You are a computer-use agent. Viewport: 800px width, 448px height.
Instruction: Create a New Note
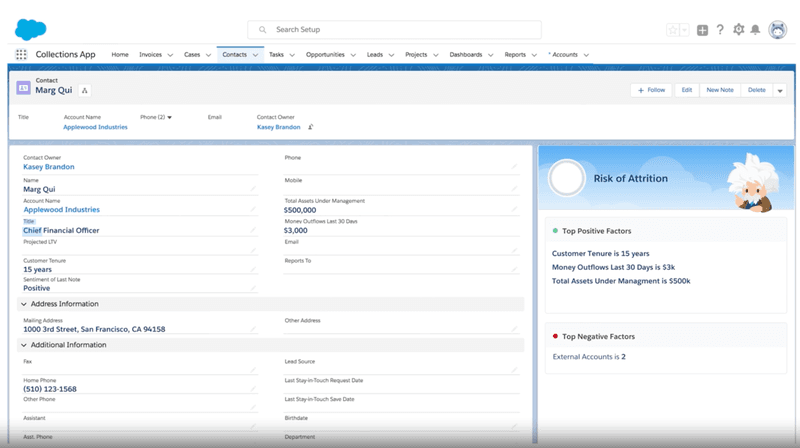coord(720,90)
